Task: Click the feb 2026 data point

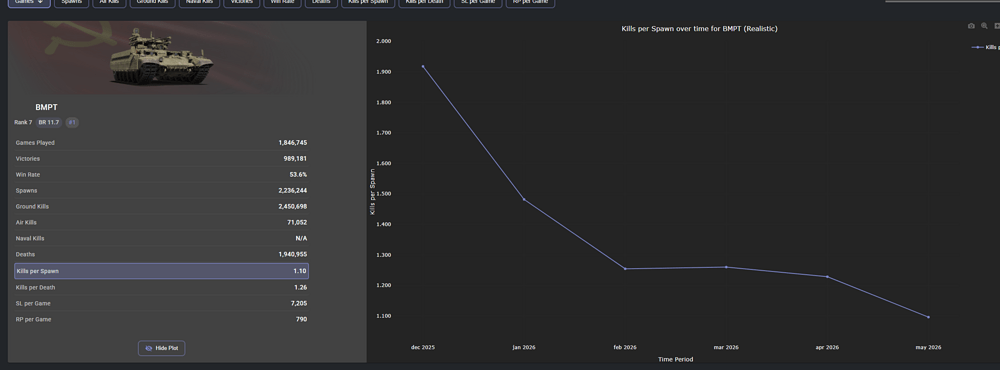Action: coord(625,269)
